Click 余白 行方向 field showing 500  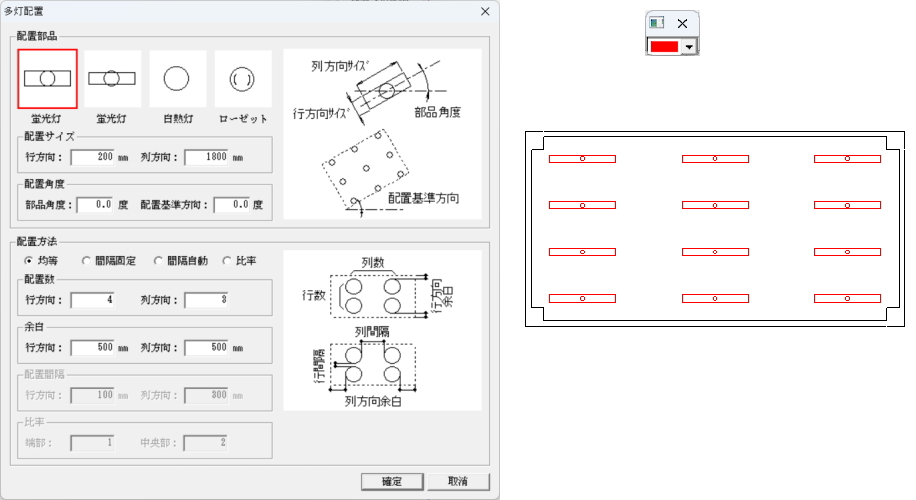pyautogui.click(x=93, y=348)
